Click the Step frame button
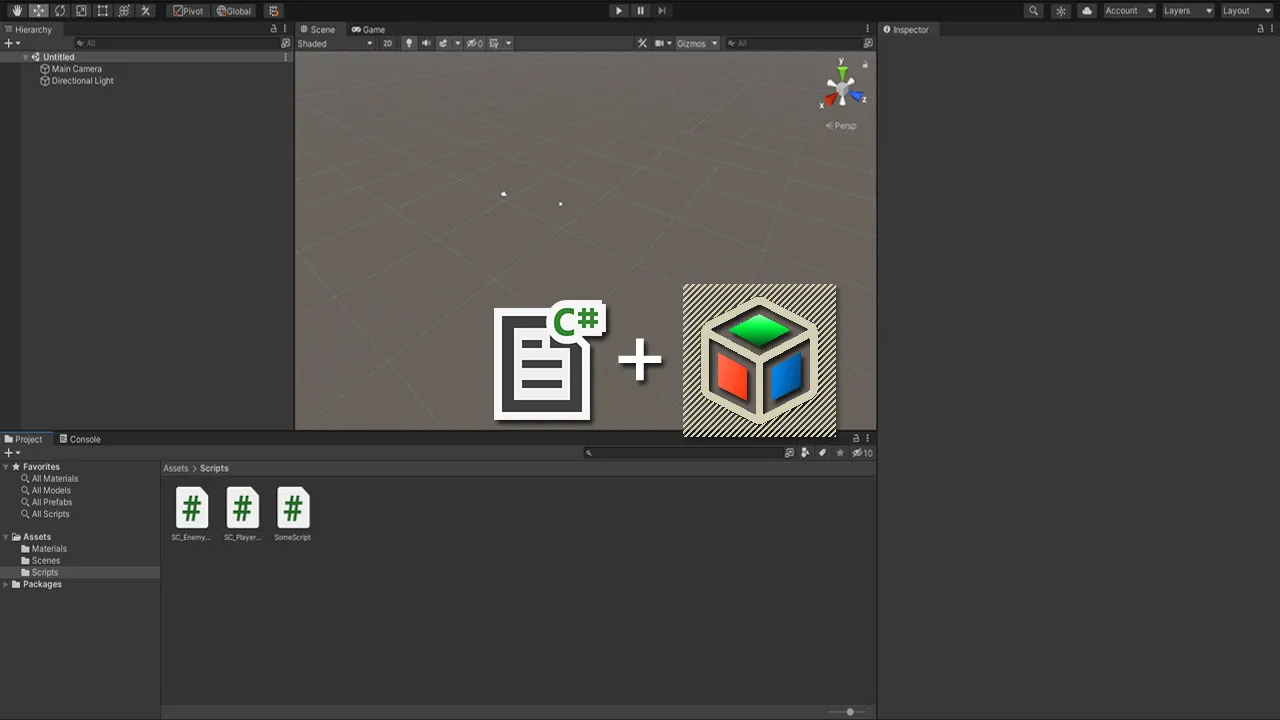The image size is (1280, 720). [662, 11]
